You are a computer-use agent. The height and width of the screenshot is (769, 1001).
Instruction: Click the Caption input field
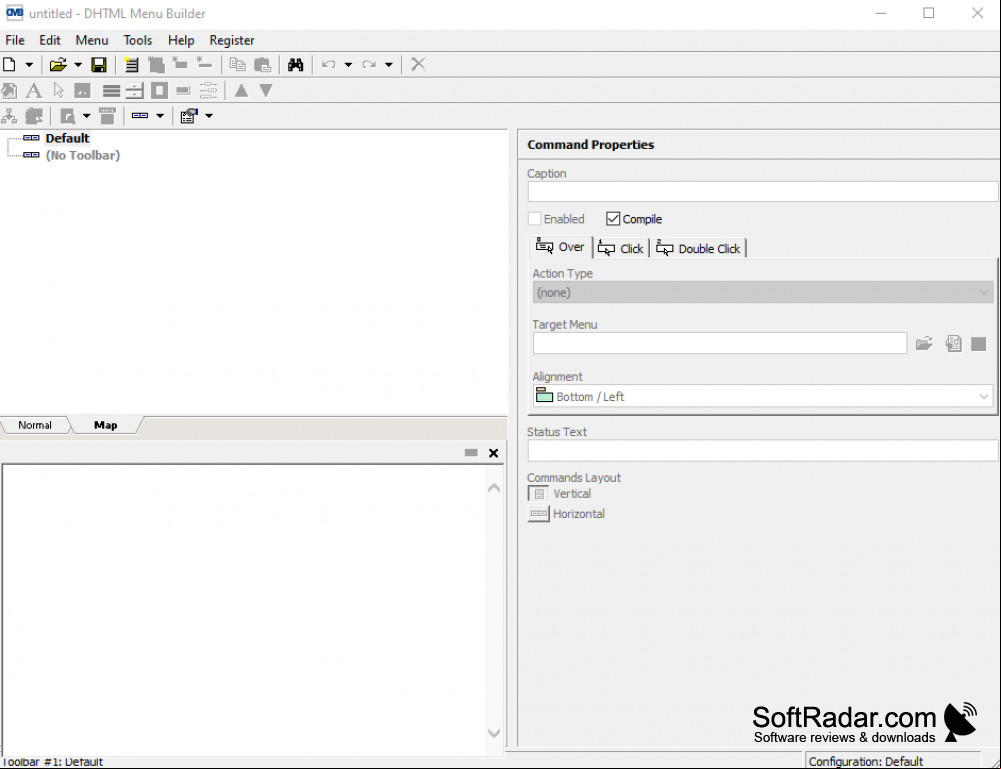[762, 191]
